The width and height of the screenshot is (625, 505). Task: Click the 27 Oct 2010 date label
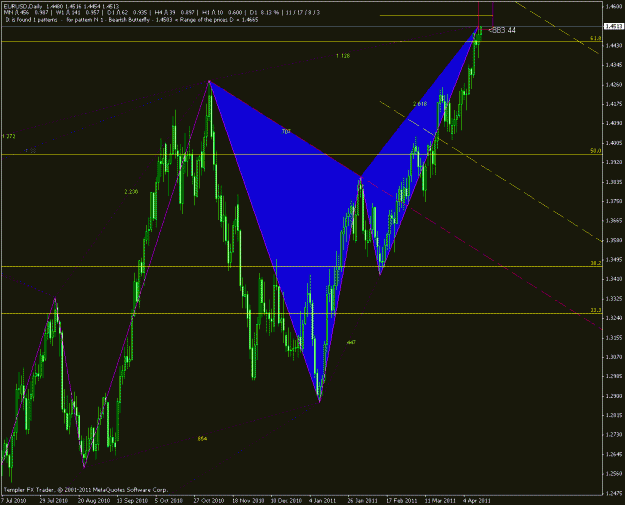pos(209,501)
